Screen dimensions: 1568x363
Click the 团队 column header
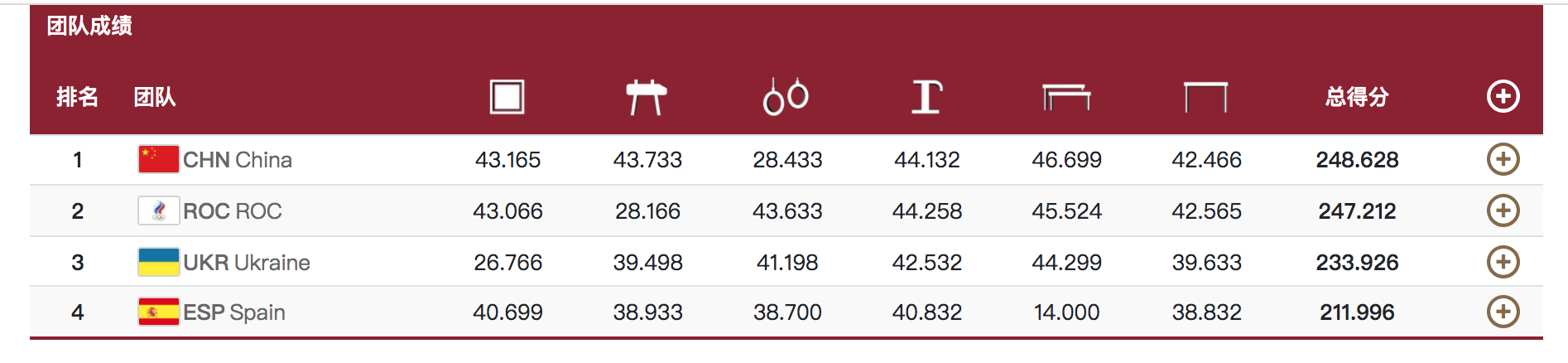[155, 97]
